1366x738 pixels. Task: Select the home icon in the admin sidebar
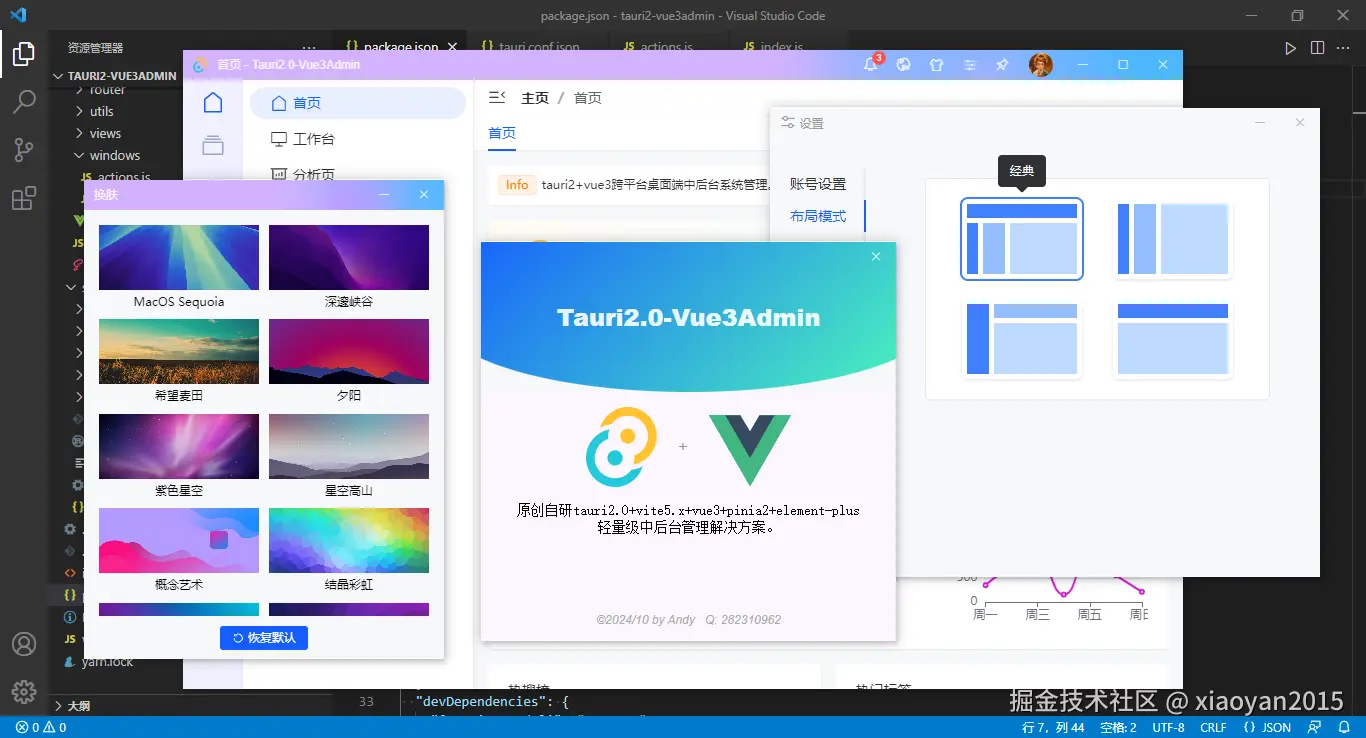pyautogui.click(x=213, y=101)
